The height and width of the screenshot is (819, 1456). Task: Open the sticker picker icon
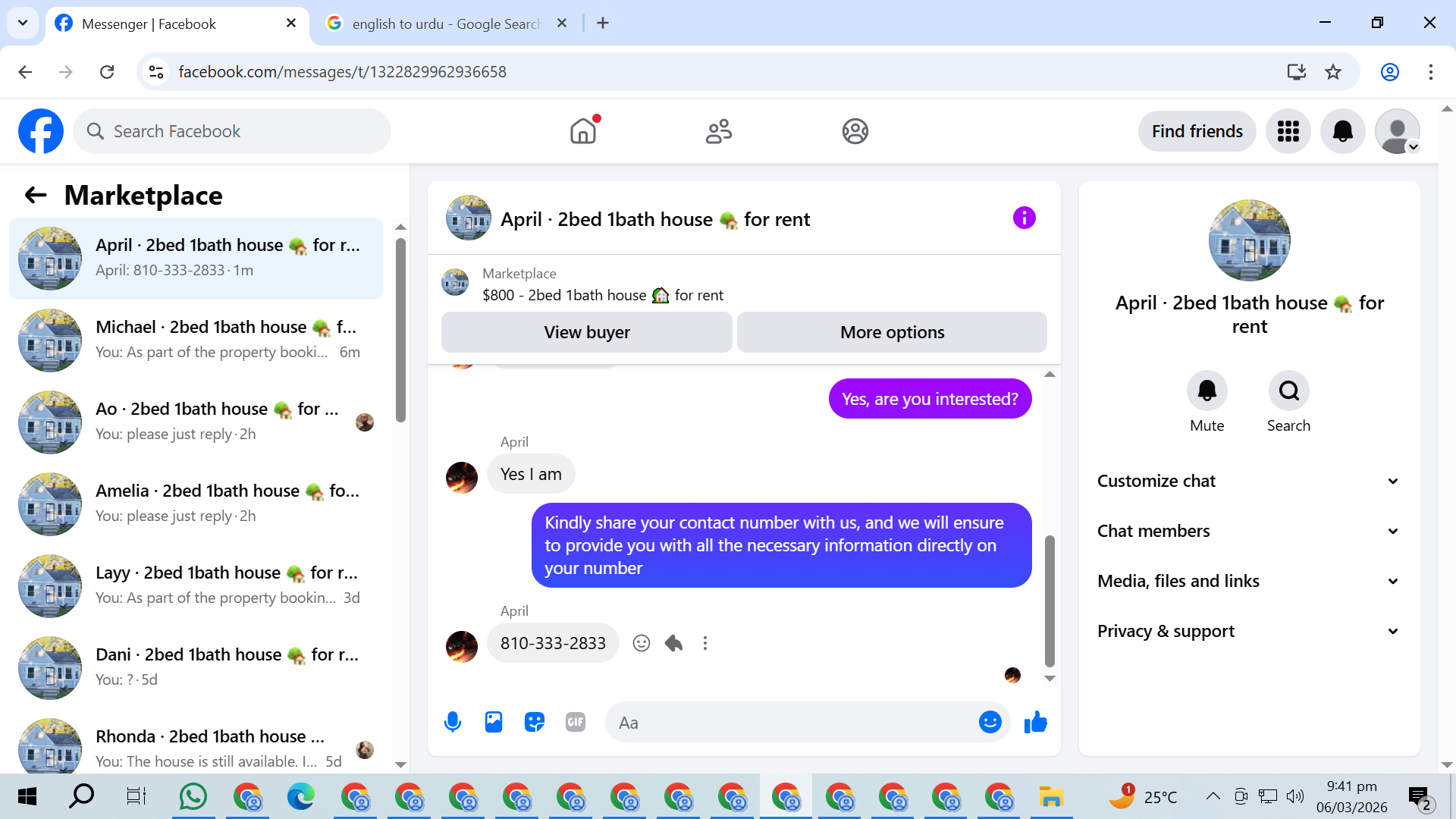click(535, 722)
